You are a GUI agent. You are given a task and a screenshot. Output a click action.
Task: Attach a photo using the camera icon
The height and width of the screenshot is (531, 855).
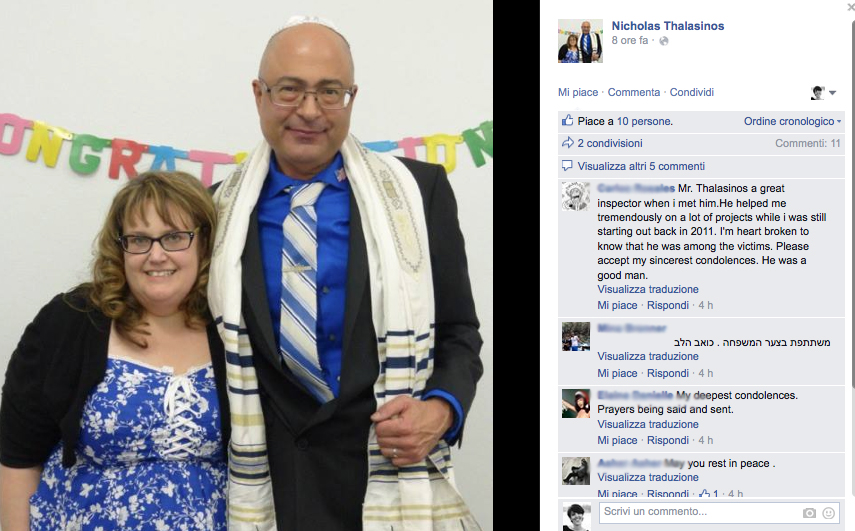[x=809, y=513]
